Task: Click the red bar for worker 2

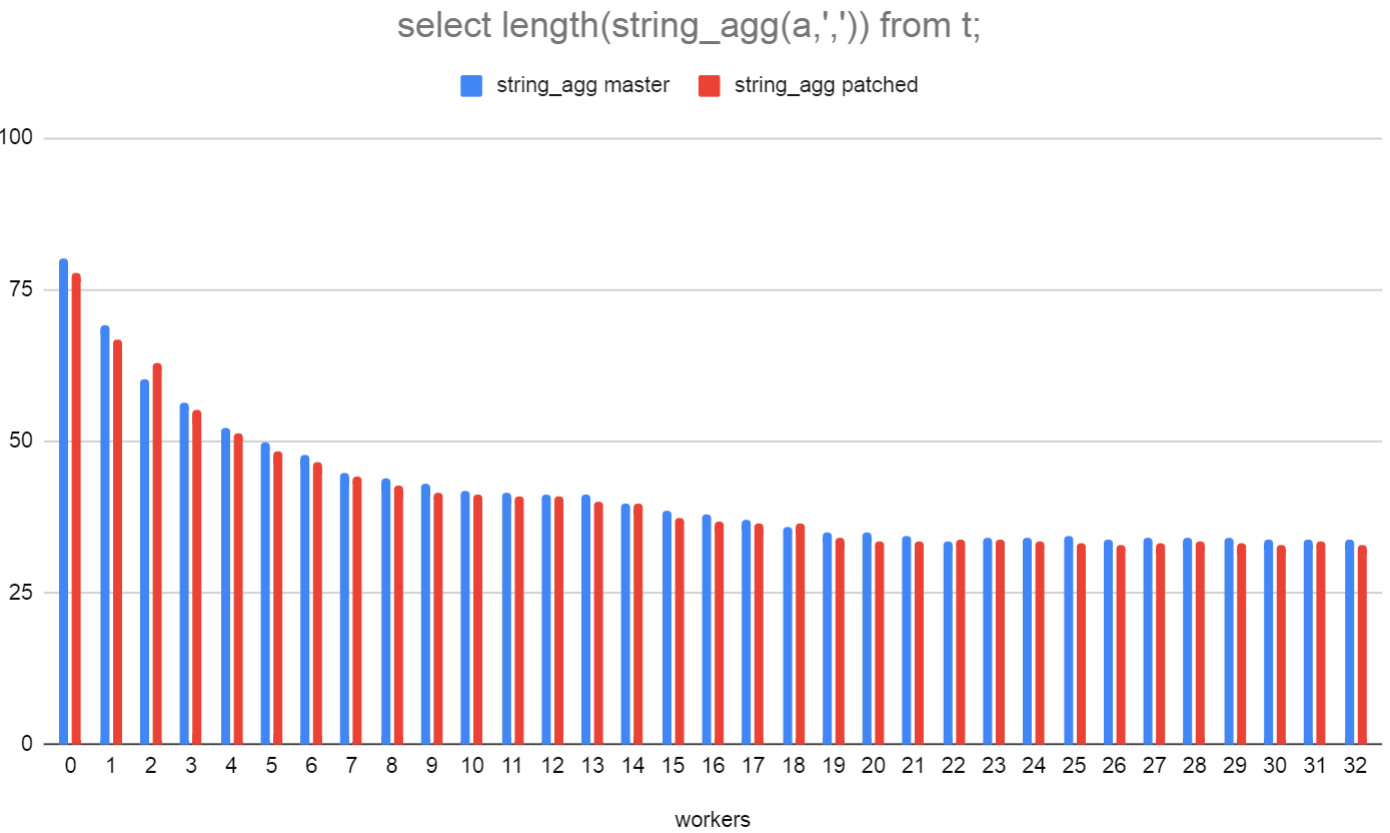Action: click(x=157, y=553)
